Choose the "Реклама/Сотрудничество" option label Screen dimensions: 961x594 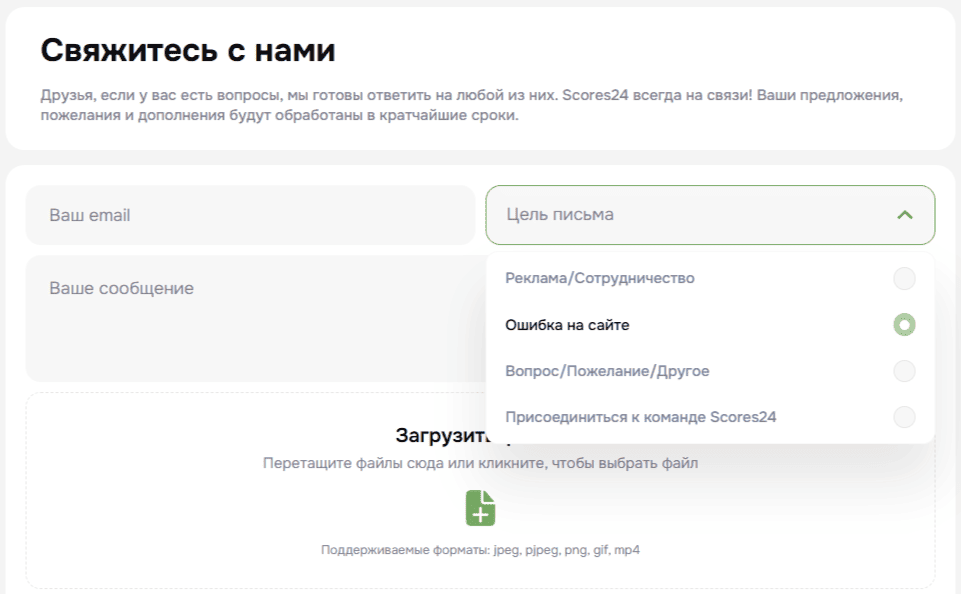click(x=600, y=278)
